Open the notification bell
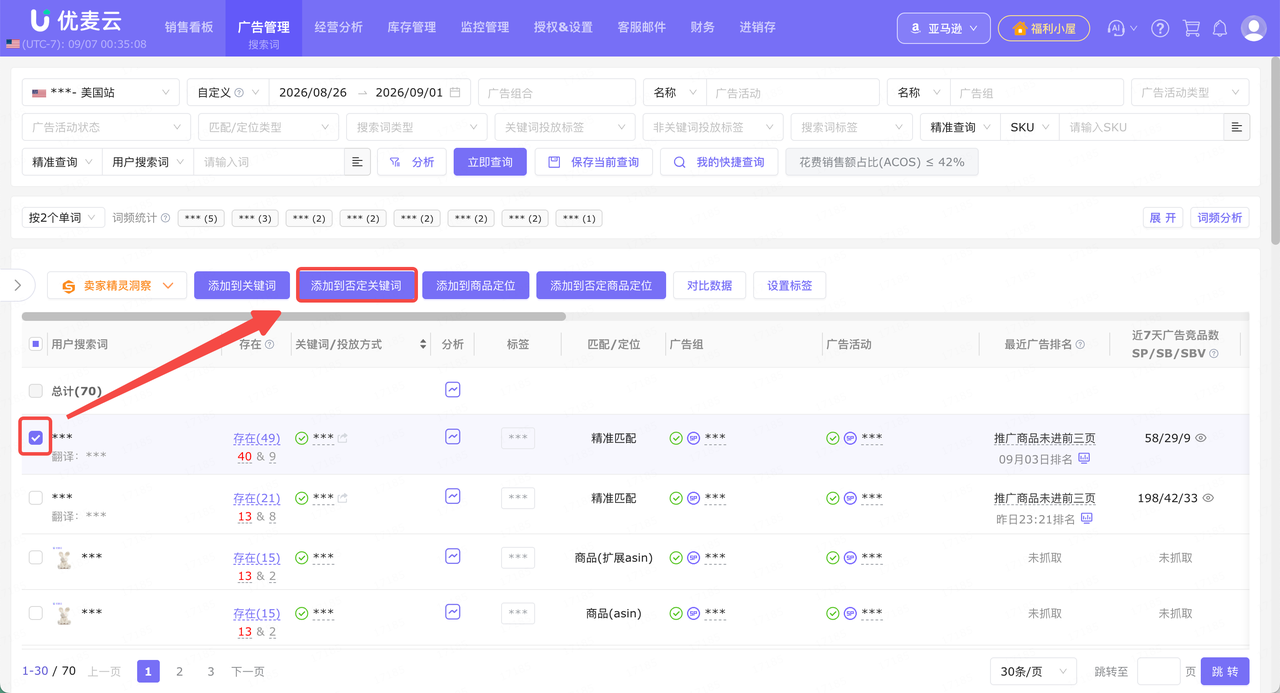The image size is (1280, 693). click(x=1220, y=28)
